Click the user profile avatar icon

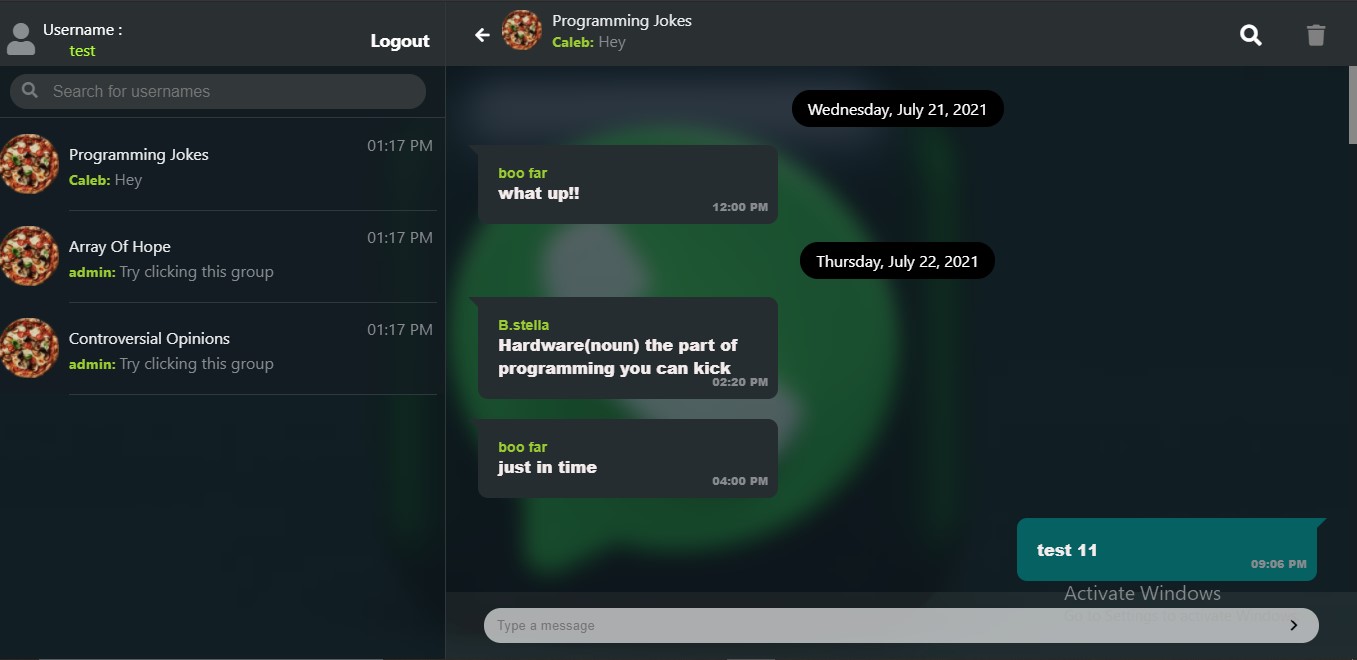tap(20, 39)
